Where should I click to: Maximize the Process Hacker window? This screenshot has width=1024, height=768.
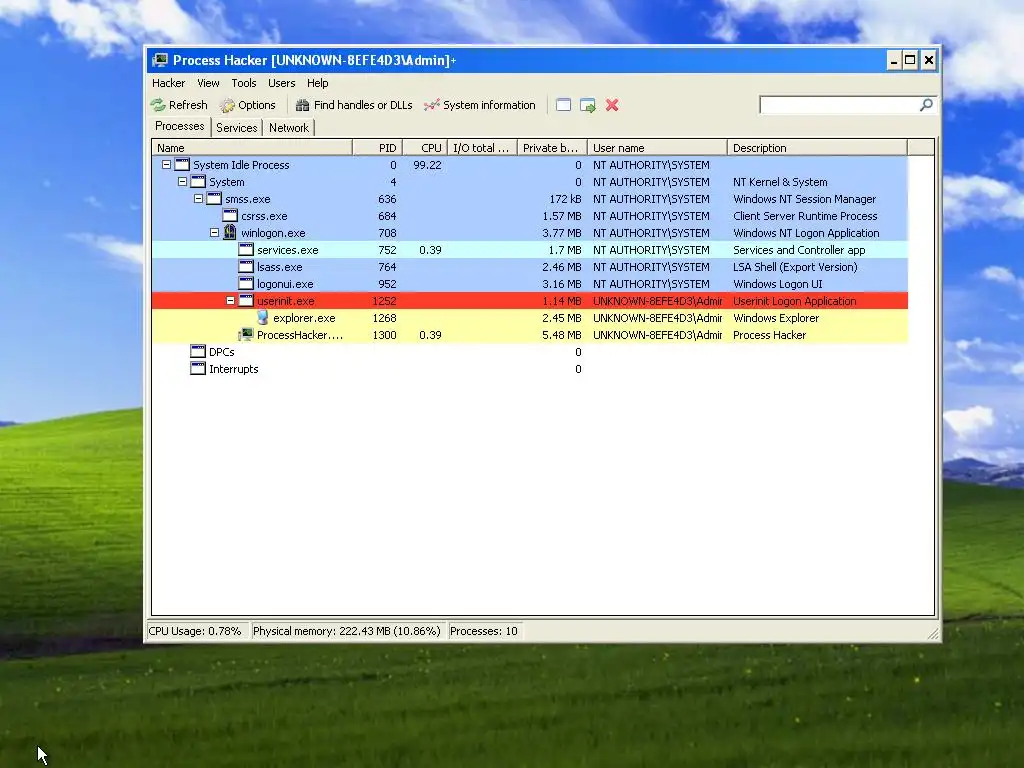(910, 60)
